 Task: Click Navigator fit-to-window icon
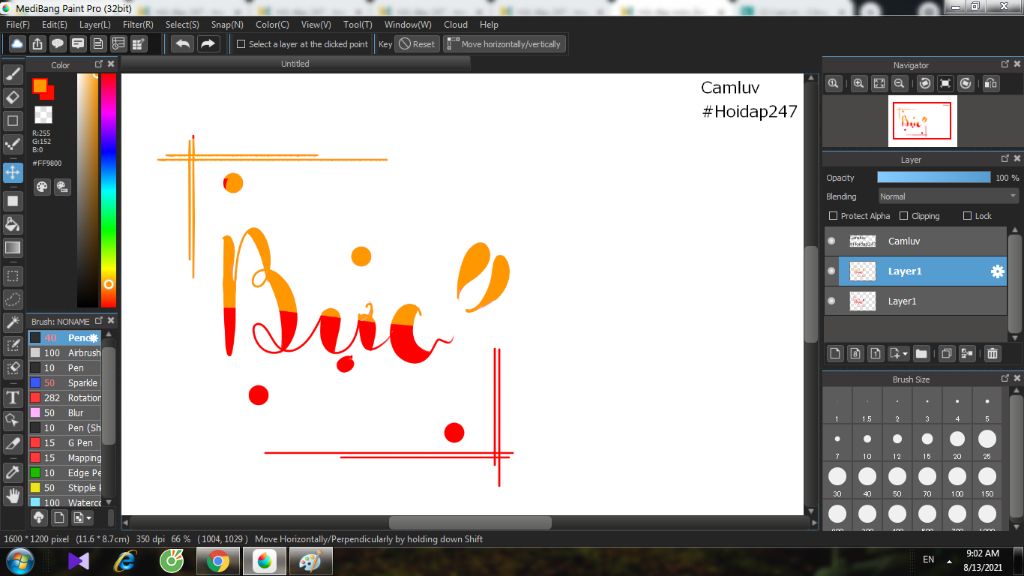coord(879,84)
